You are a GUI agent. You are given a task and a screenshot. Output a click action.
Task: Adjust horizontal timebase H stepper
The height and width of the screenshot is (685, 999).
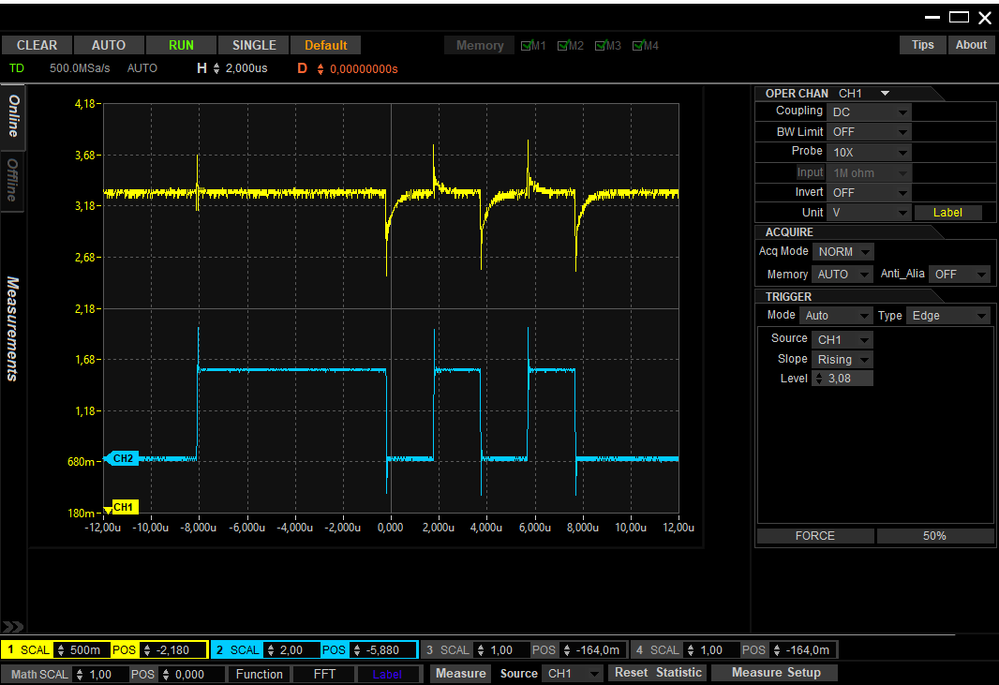pyautogui.click(x=217, y=68)
